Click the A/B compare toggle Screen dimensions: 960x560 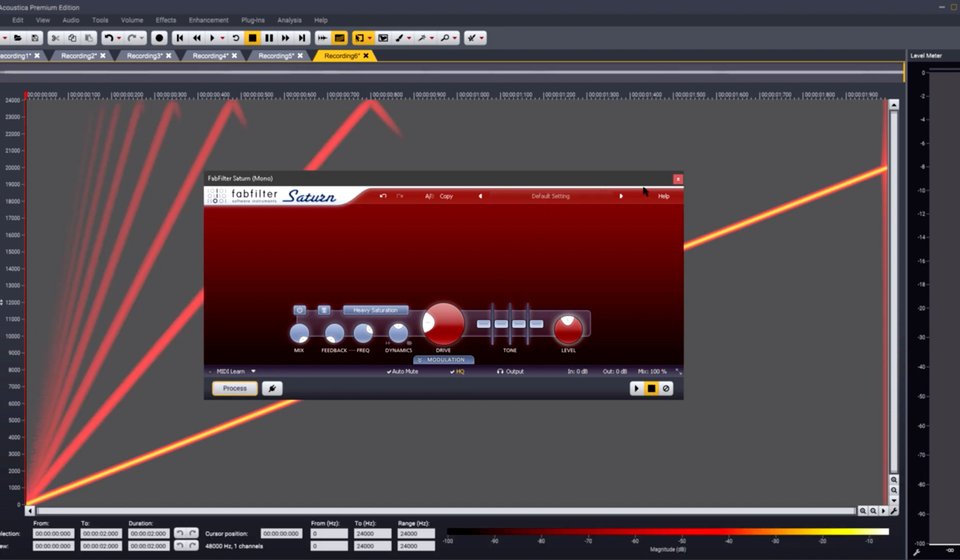pos(429,196)
